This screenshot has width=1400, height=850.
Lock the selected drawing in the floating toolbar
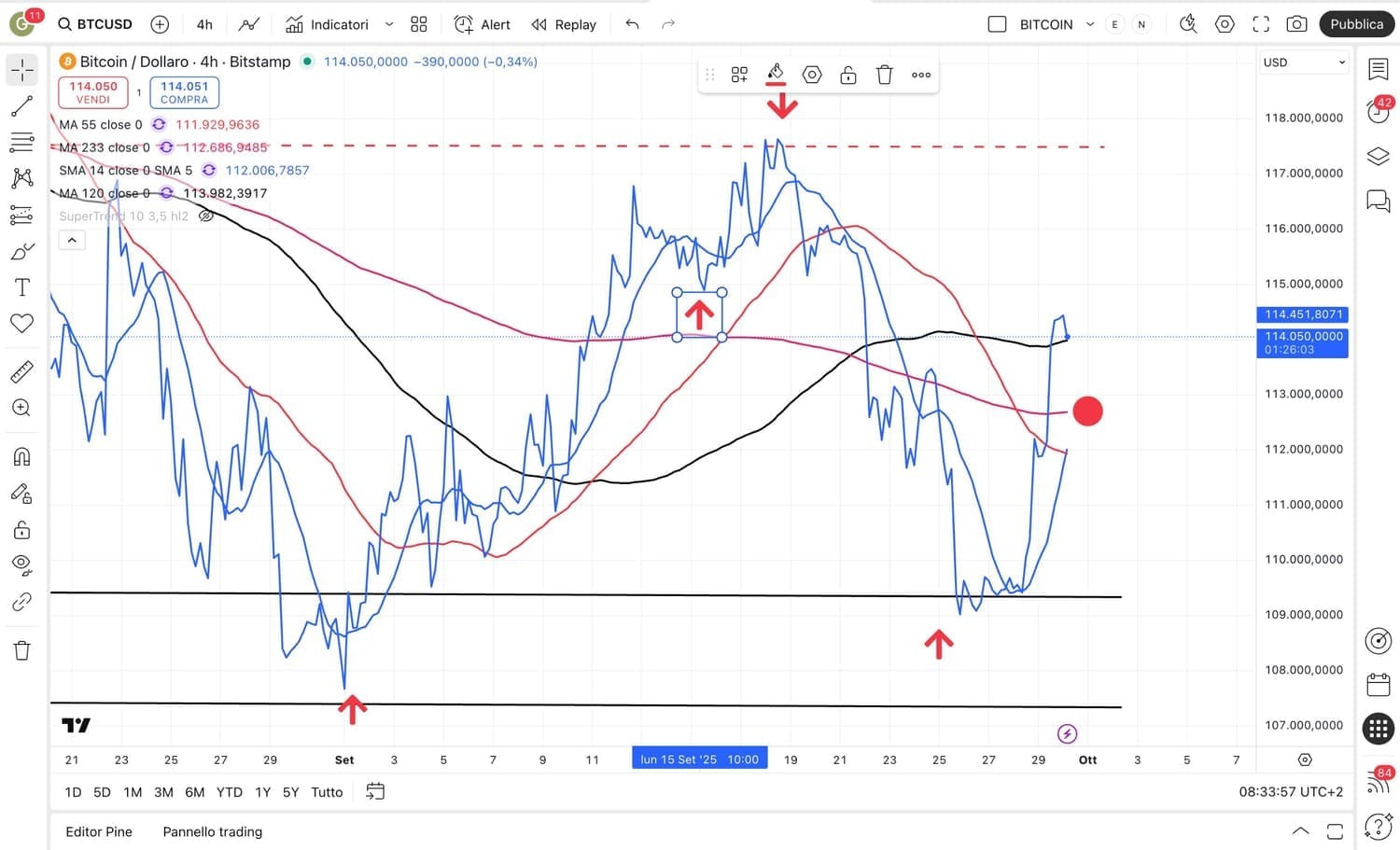[848, 75]
